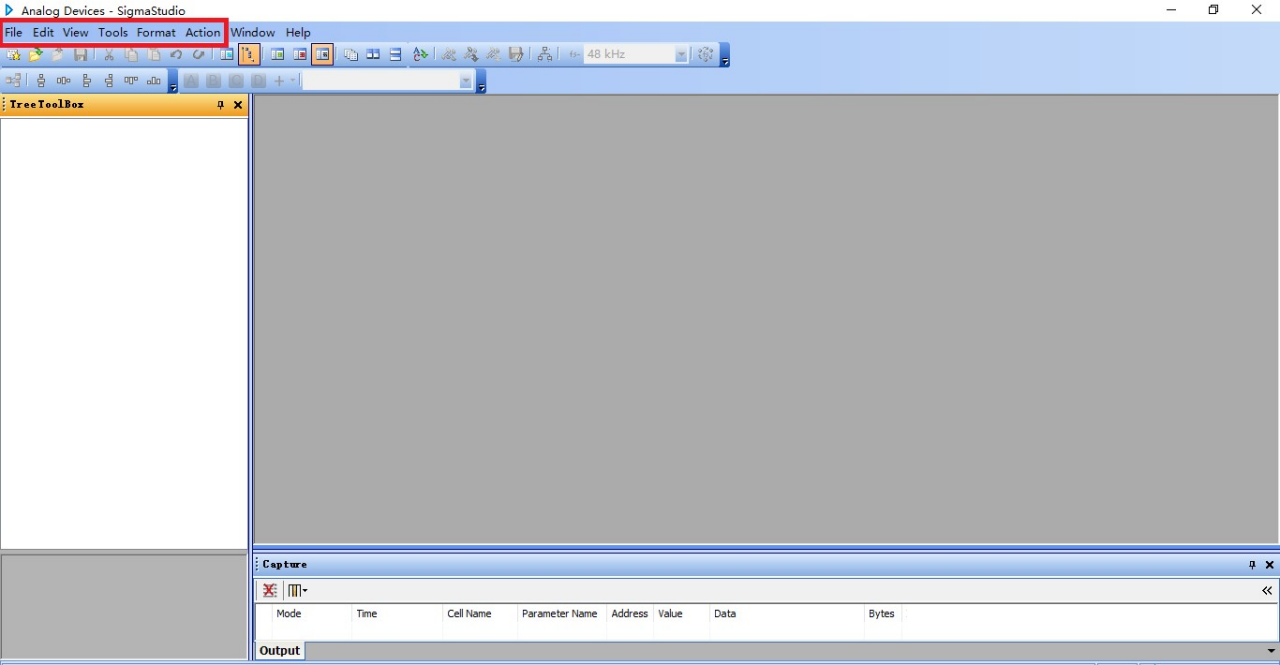Open the Window menu
1280x665 pixels.
pos(253,32)
